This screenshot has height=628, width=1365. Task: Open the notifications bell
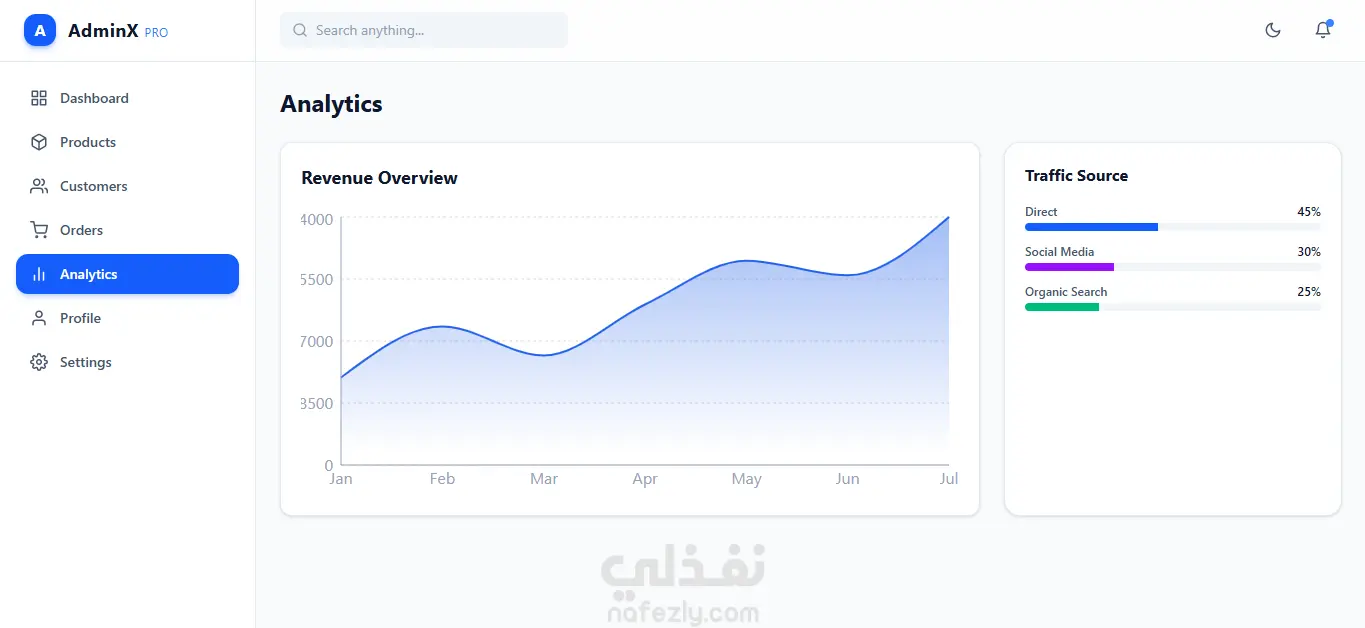1323,30
